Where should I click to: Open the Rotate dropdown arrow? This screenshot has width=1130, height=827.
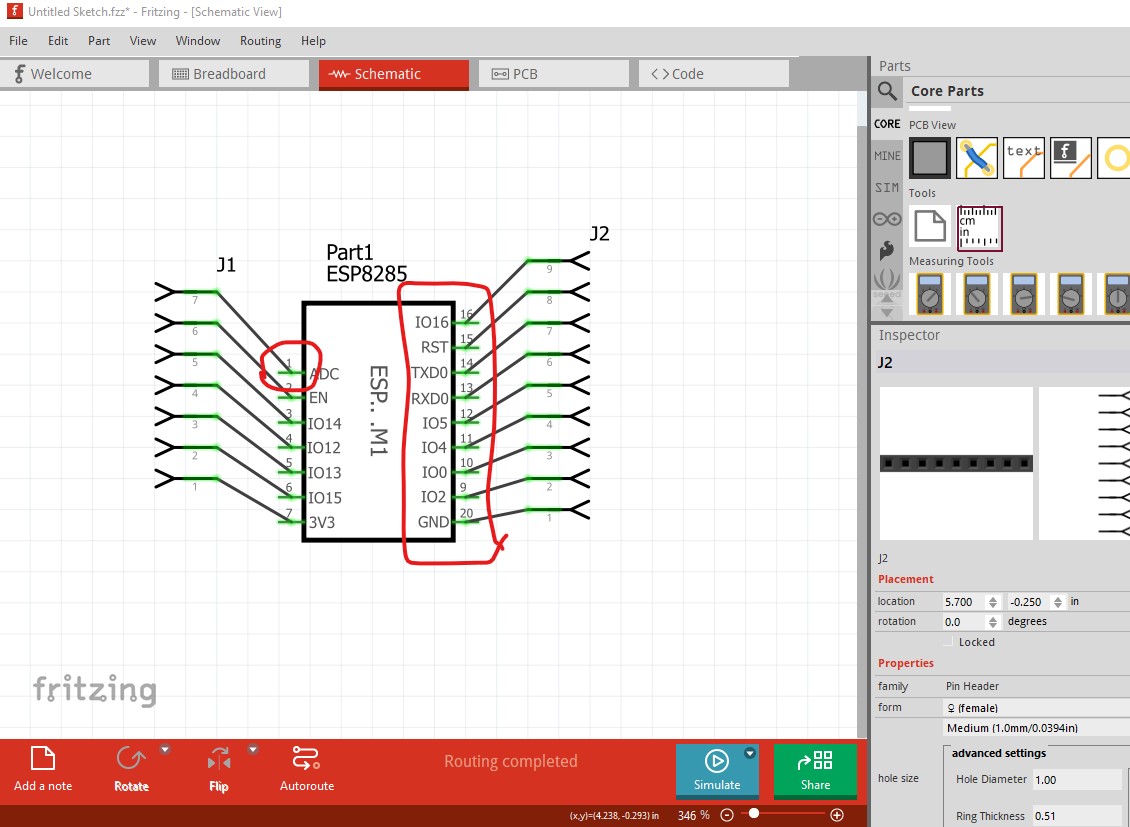[x=165, y=749]
